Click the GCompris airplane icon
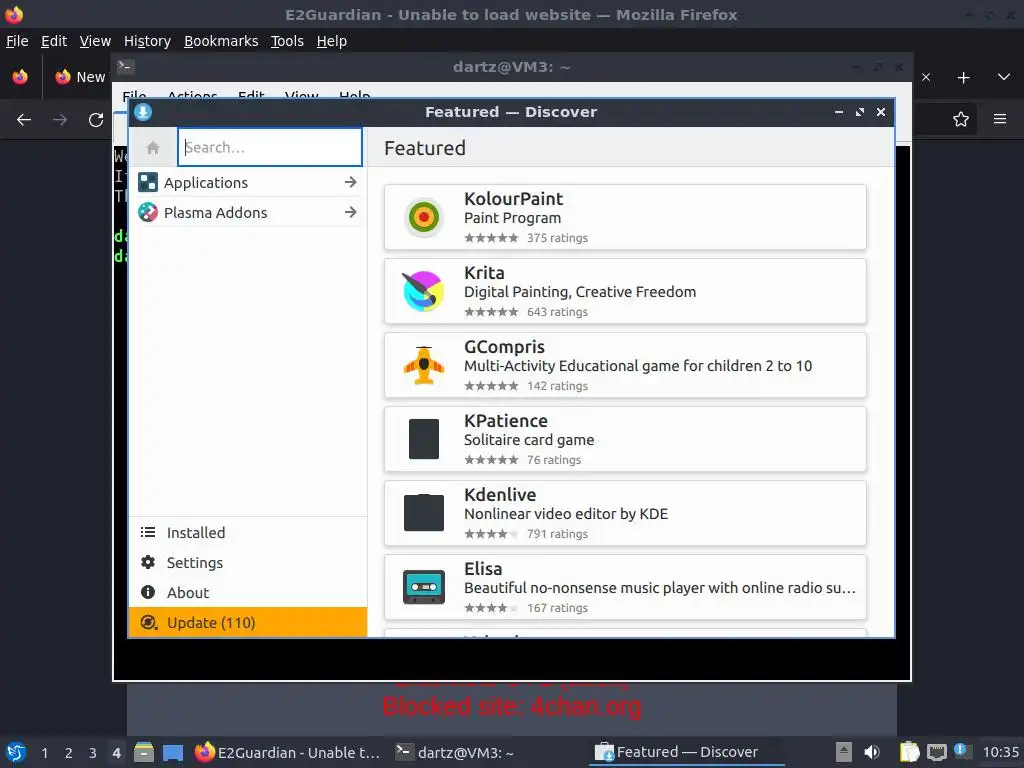 click(424, 365)
